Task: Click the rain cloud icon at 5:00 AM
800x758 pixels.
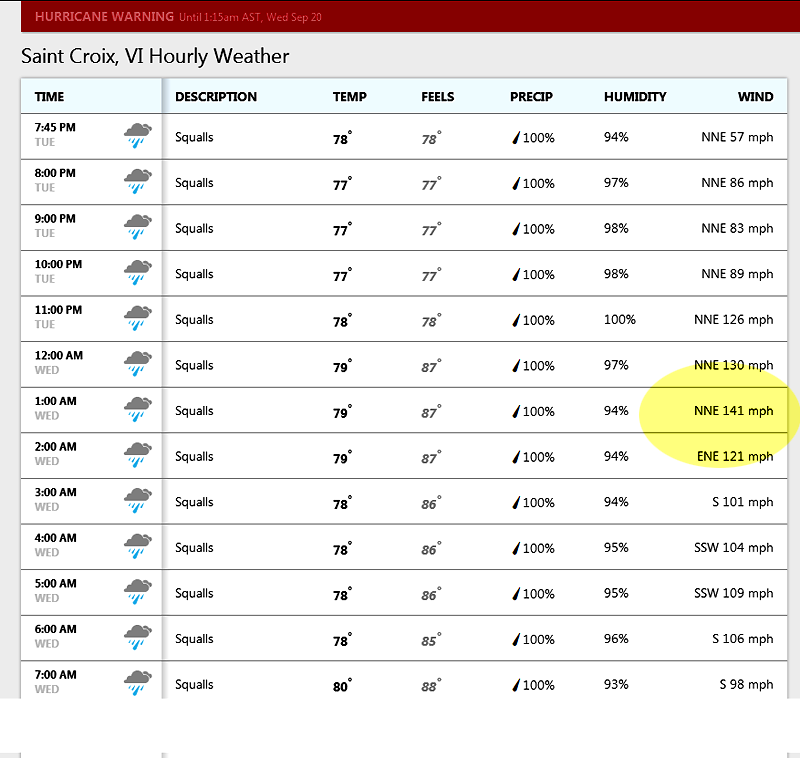Action: [138, 592]
